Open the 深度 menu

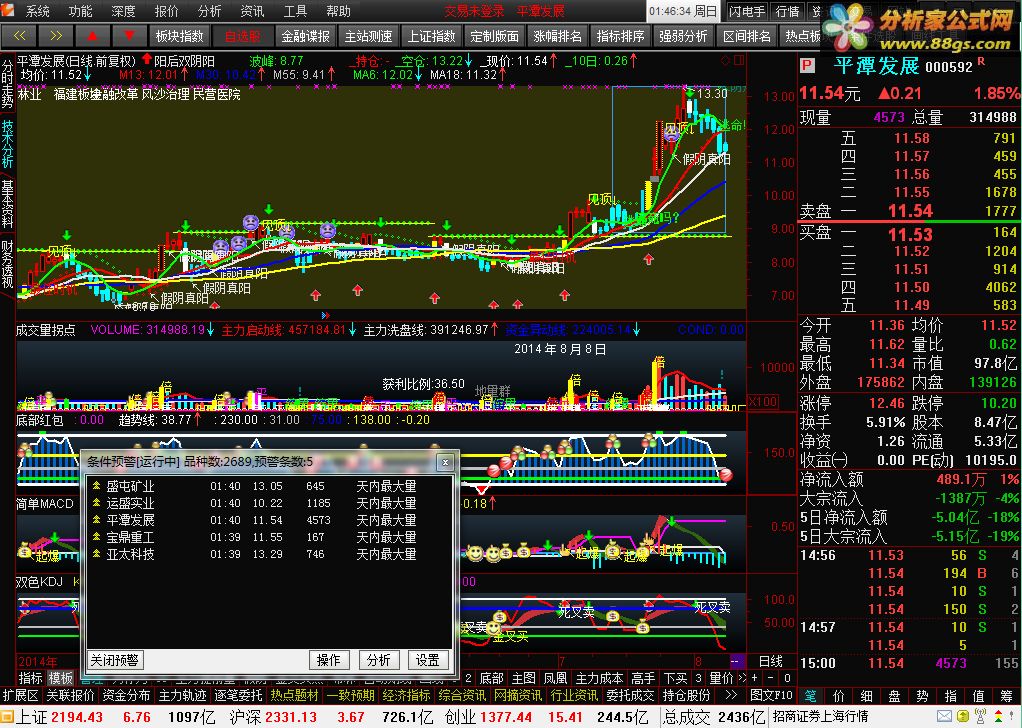(124, 11)
